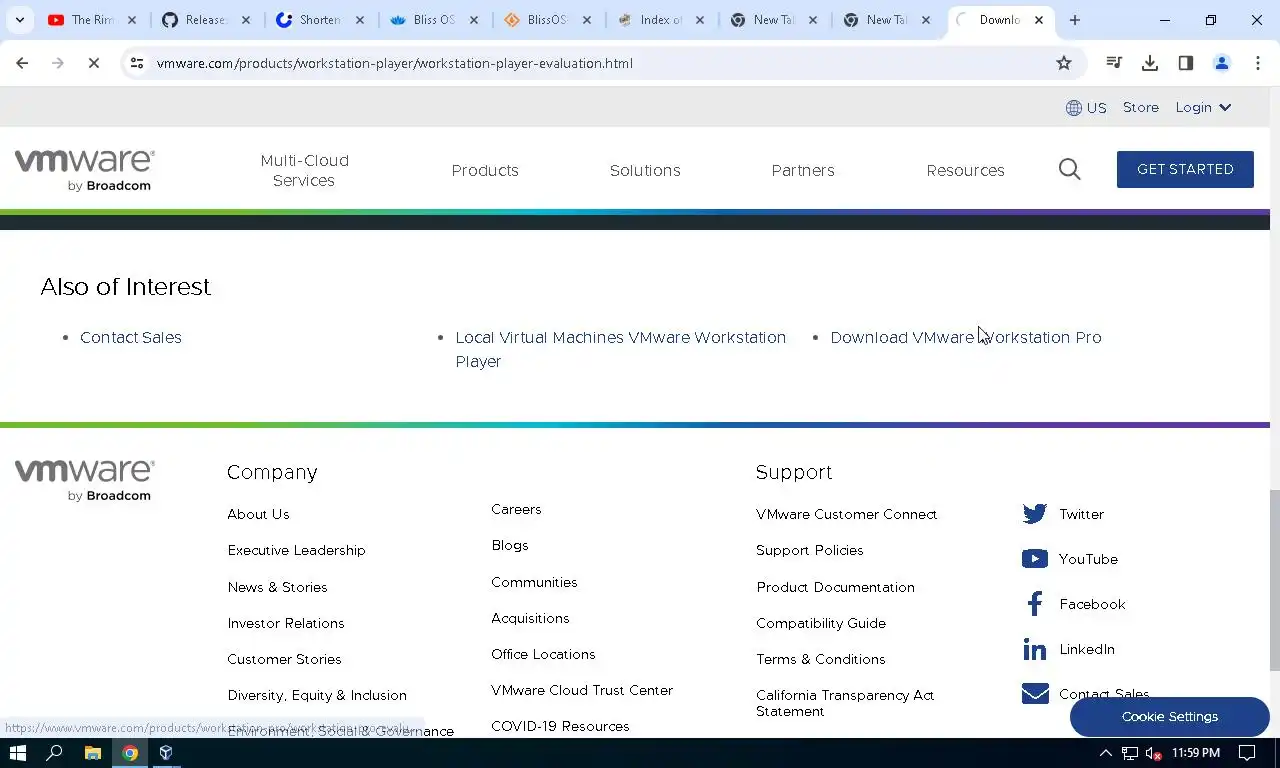1280x768 pixels.
Task: Expand the Login dropdown
Action: click(1203, 107)
